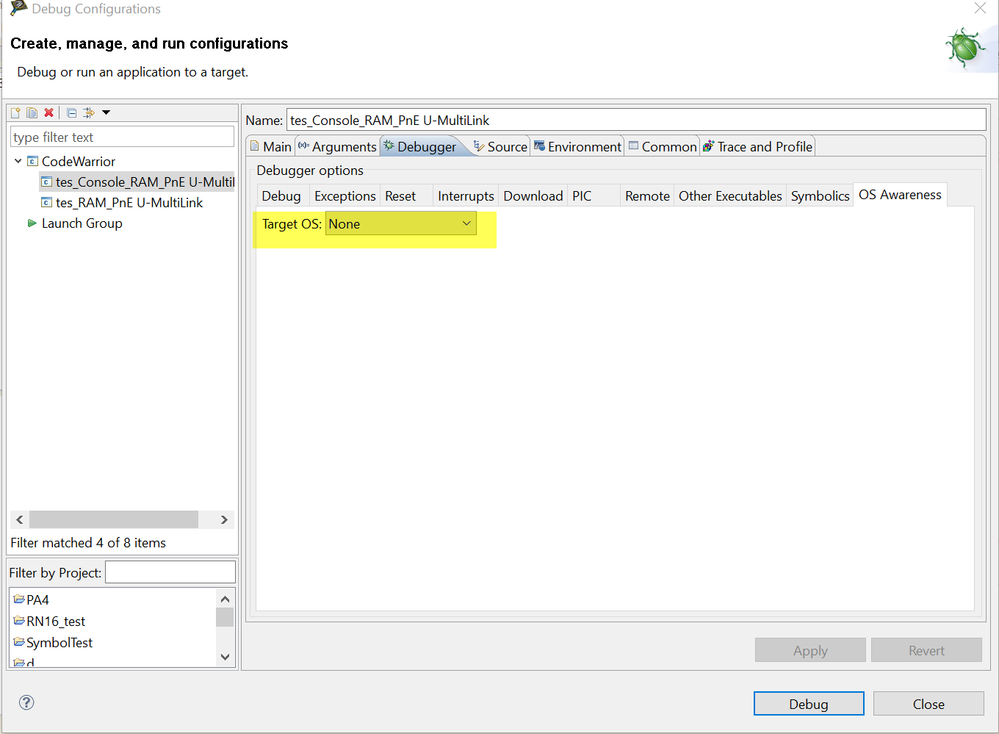Select the tes_RAM_PnE U-MultiLink configuration
The image size is (999, 734).
pos(129,202)
